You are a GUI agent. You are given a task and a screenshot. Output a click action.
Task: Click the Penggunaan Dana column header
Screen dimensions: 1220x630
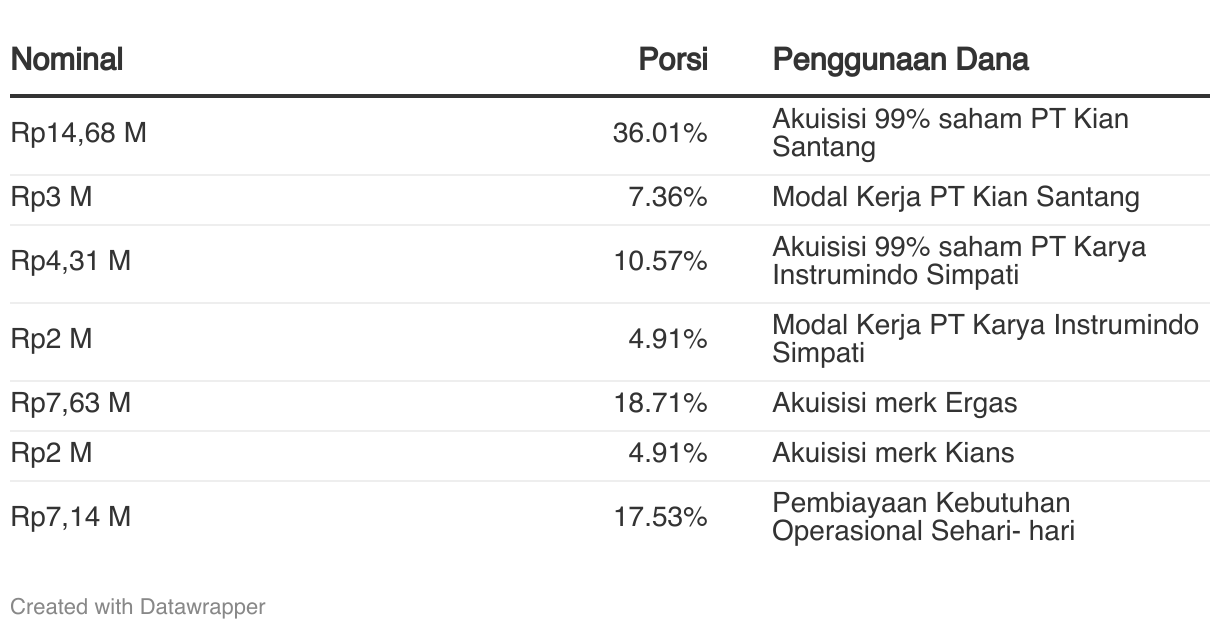[900, 59]
